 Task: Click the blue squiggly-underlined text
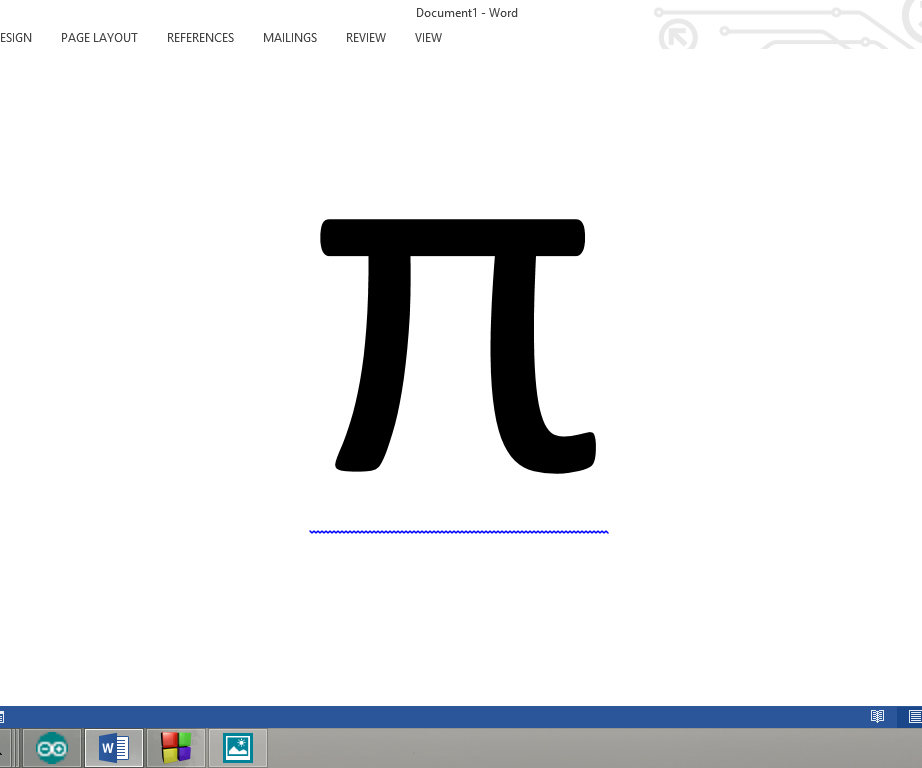point(458,530)
